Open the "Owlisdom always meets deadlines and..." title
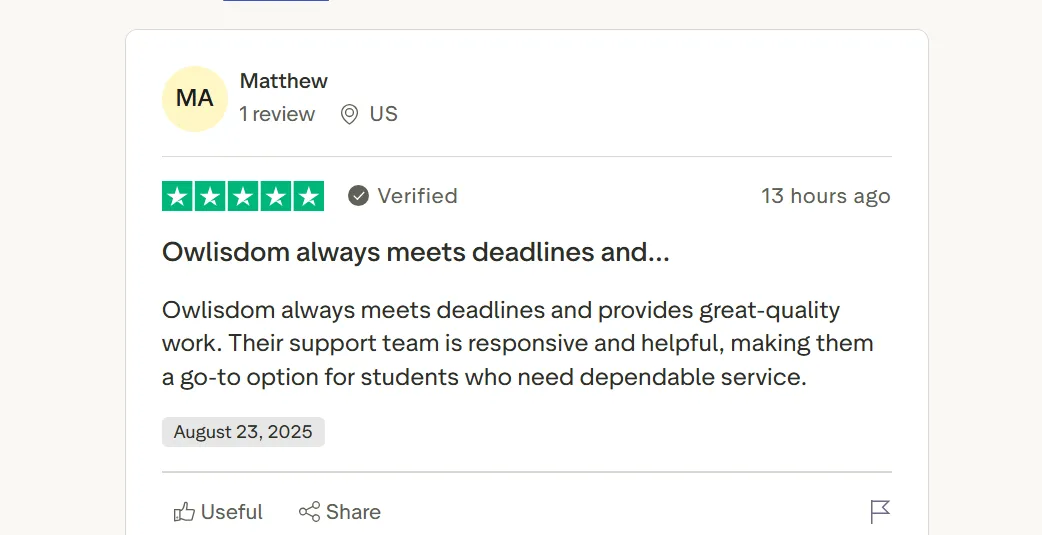Viewport: 1042px width, 535px height. coord(415,252)
